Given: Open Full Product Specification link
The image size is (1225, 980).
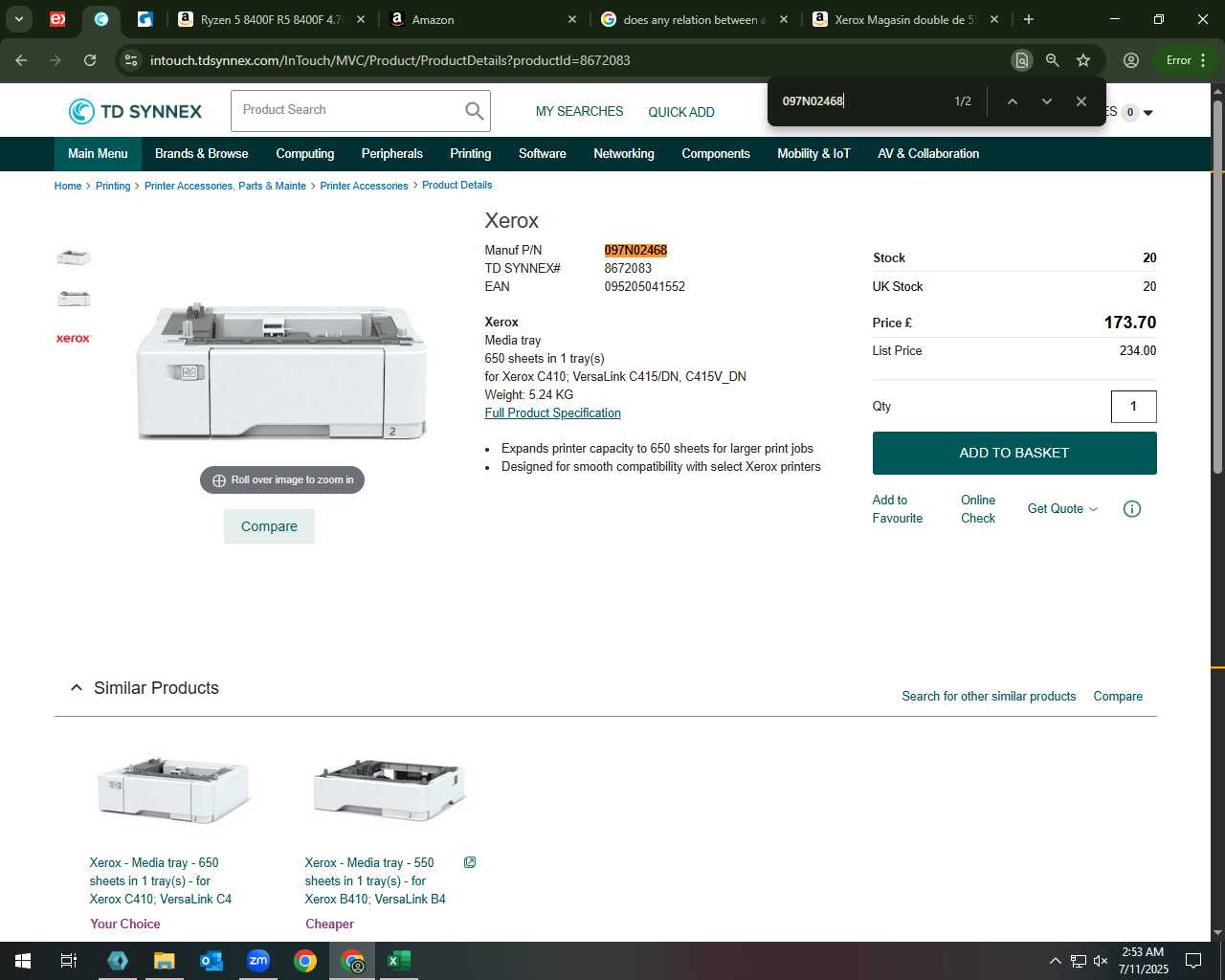Looking at the screenshot, I should (552, 413).
